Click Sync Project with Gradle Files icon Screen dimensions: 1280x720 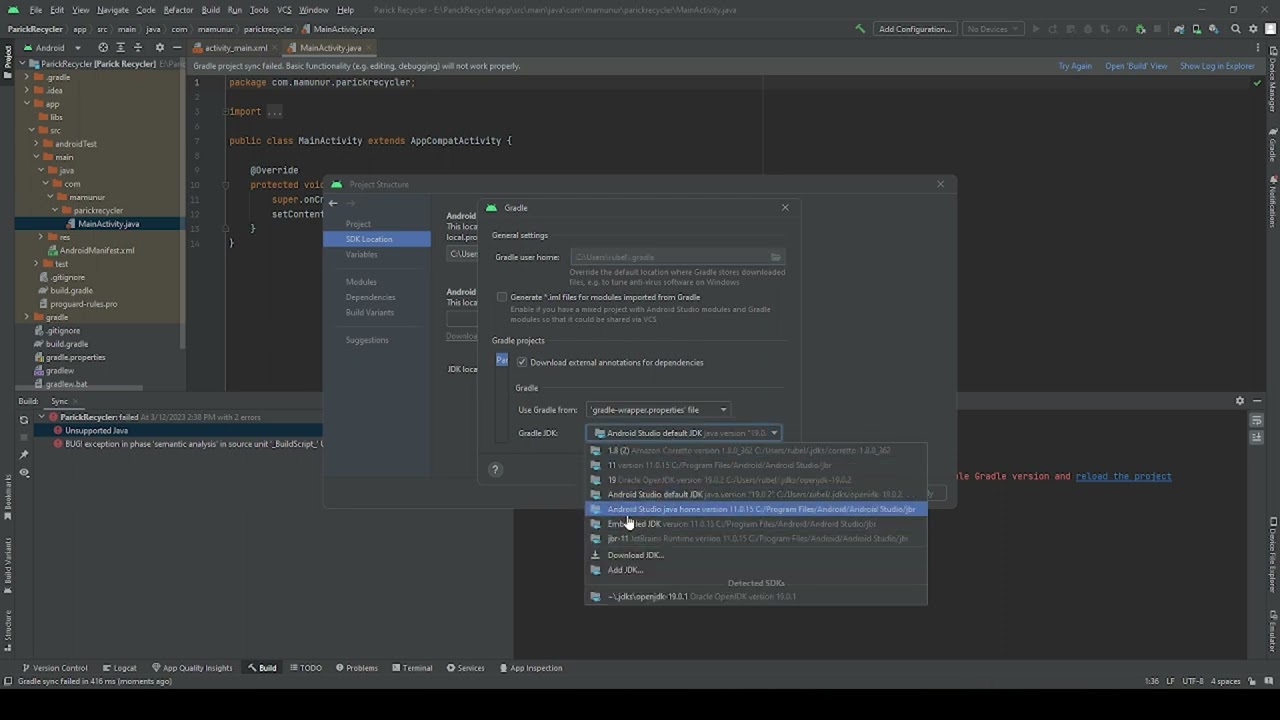tap(1179, 29)
